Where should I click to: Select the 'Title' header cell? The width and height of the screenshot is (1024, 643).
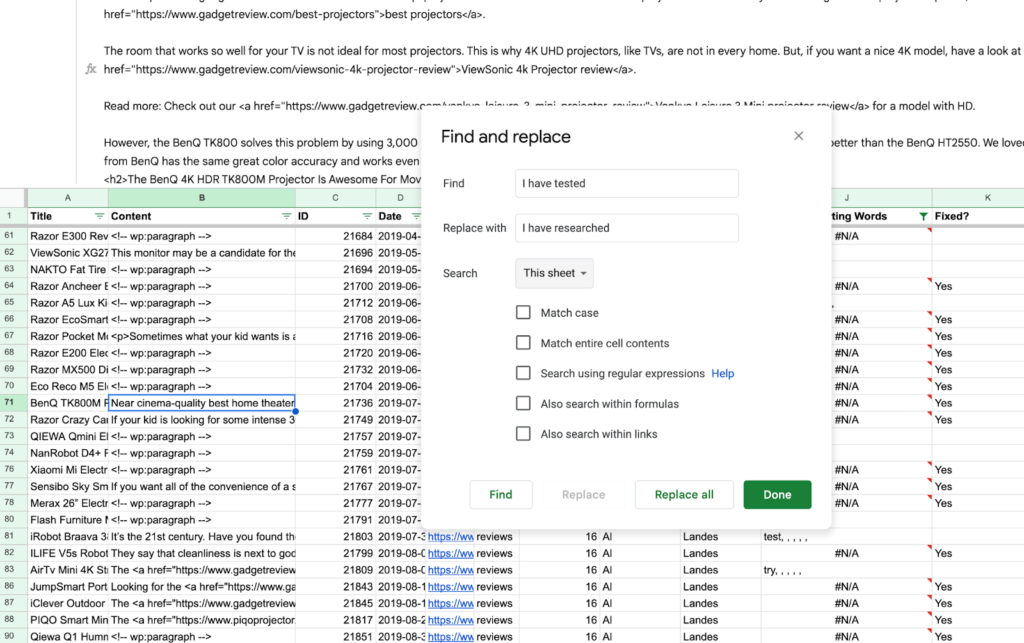(68, 216)
